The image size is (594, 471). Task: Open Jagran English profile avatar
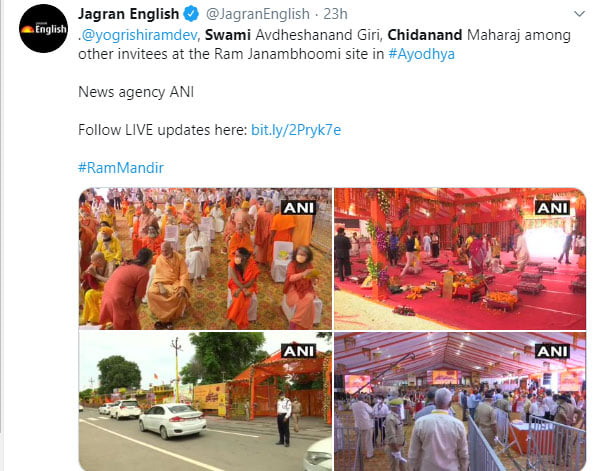pos(44,28)
